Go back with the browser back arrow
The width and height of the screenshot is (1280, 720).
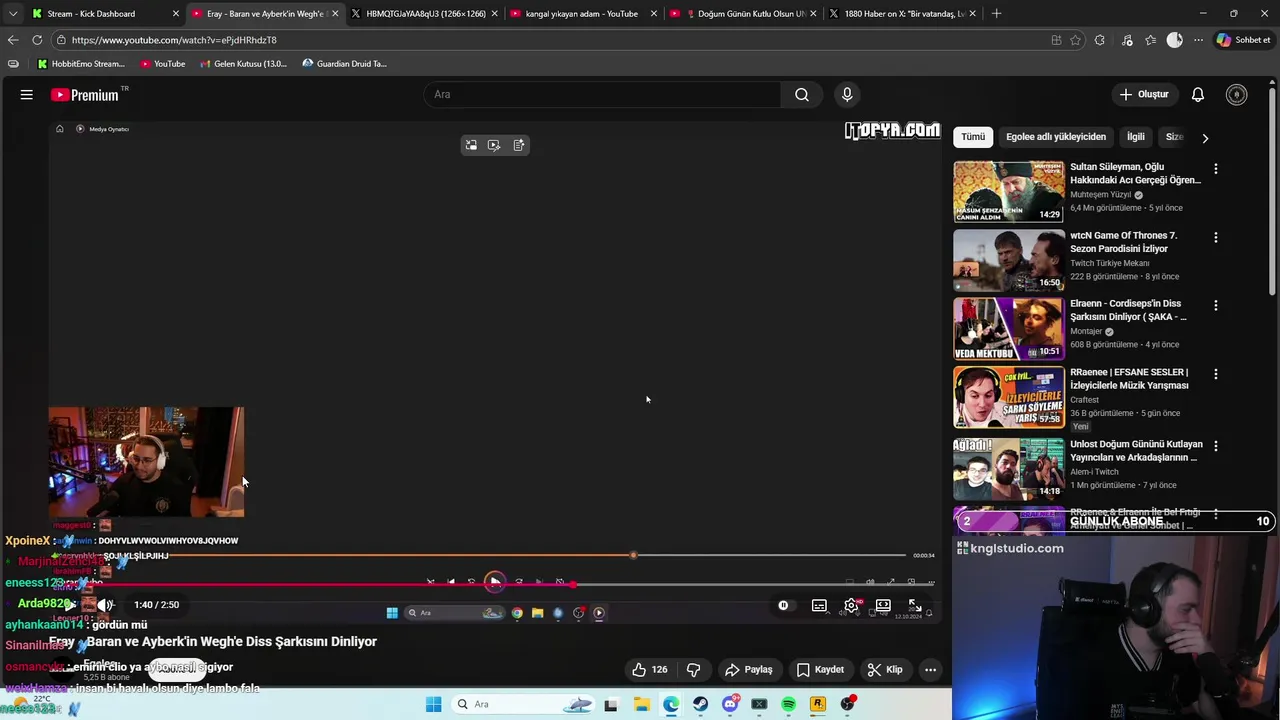[x=13, y=40]
